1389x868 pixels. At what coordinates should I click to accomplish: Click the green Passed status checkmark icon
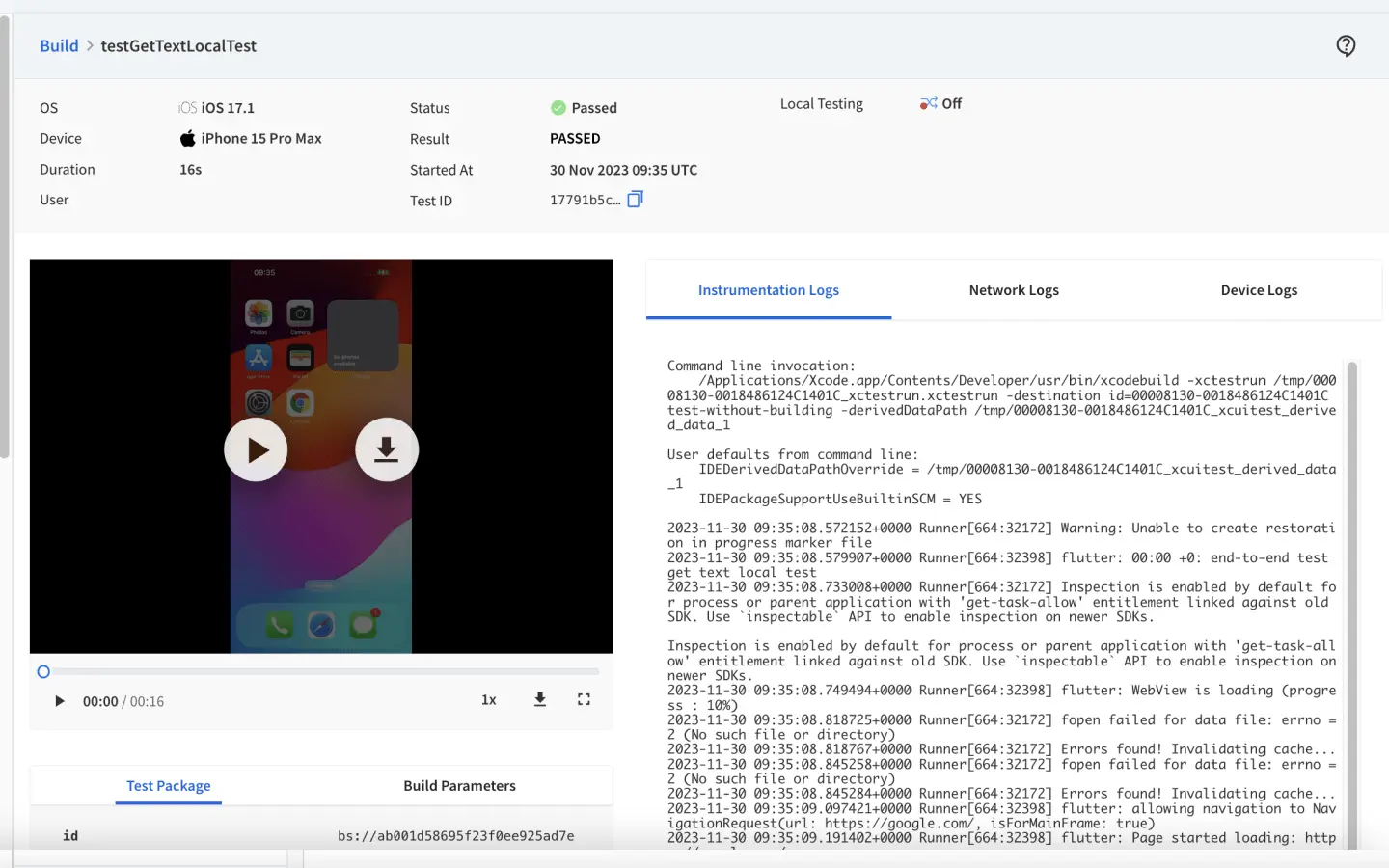coord(558,108)
